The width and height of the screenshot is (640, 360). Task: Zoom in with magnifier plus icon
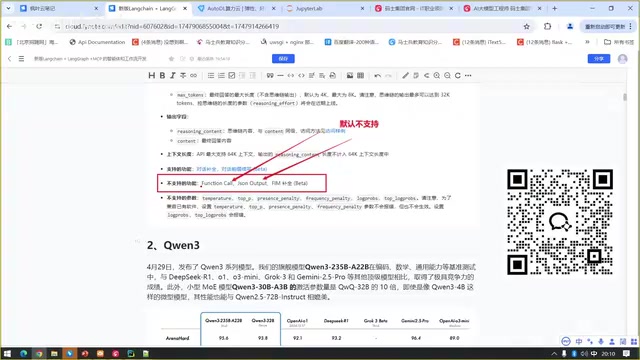click(x=437, y=76)
